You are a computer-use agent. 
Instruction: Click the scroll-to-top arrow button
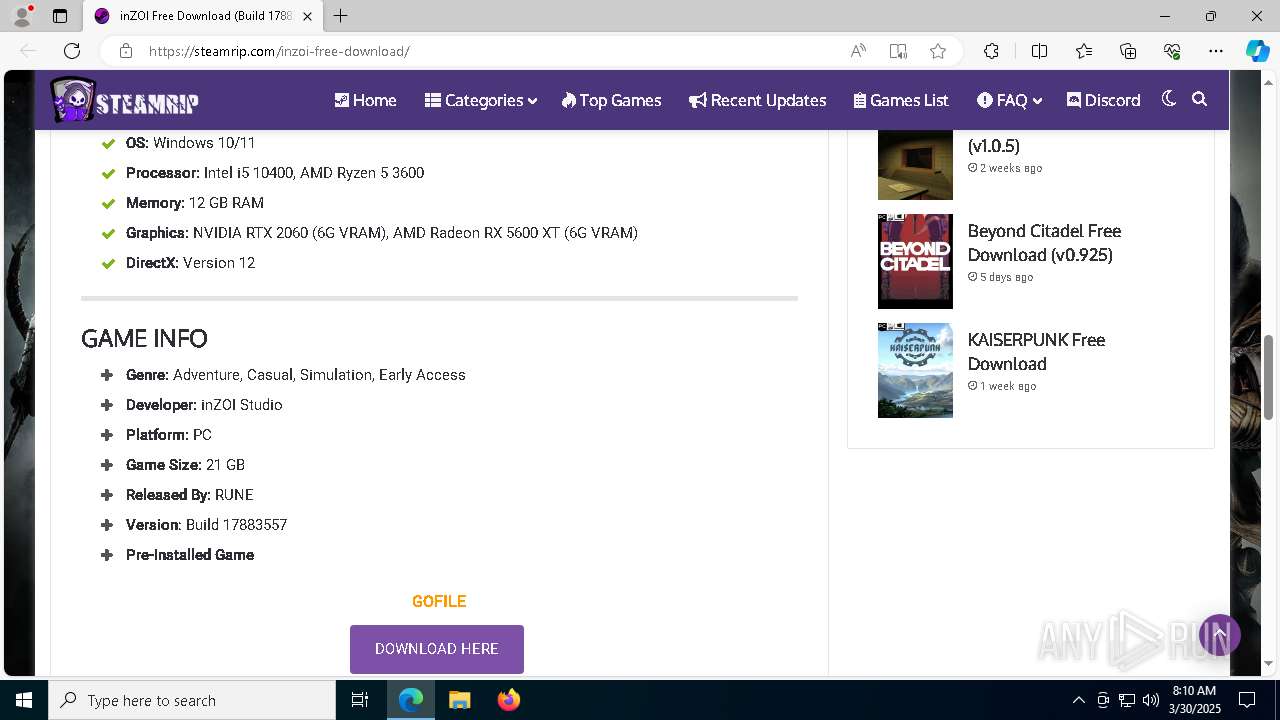click(x=1220, y=635)
